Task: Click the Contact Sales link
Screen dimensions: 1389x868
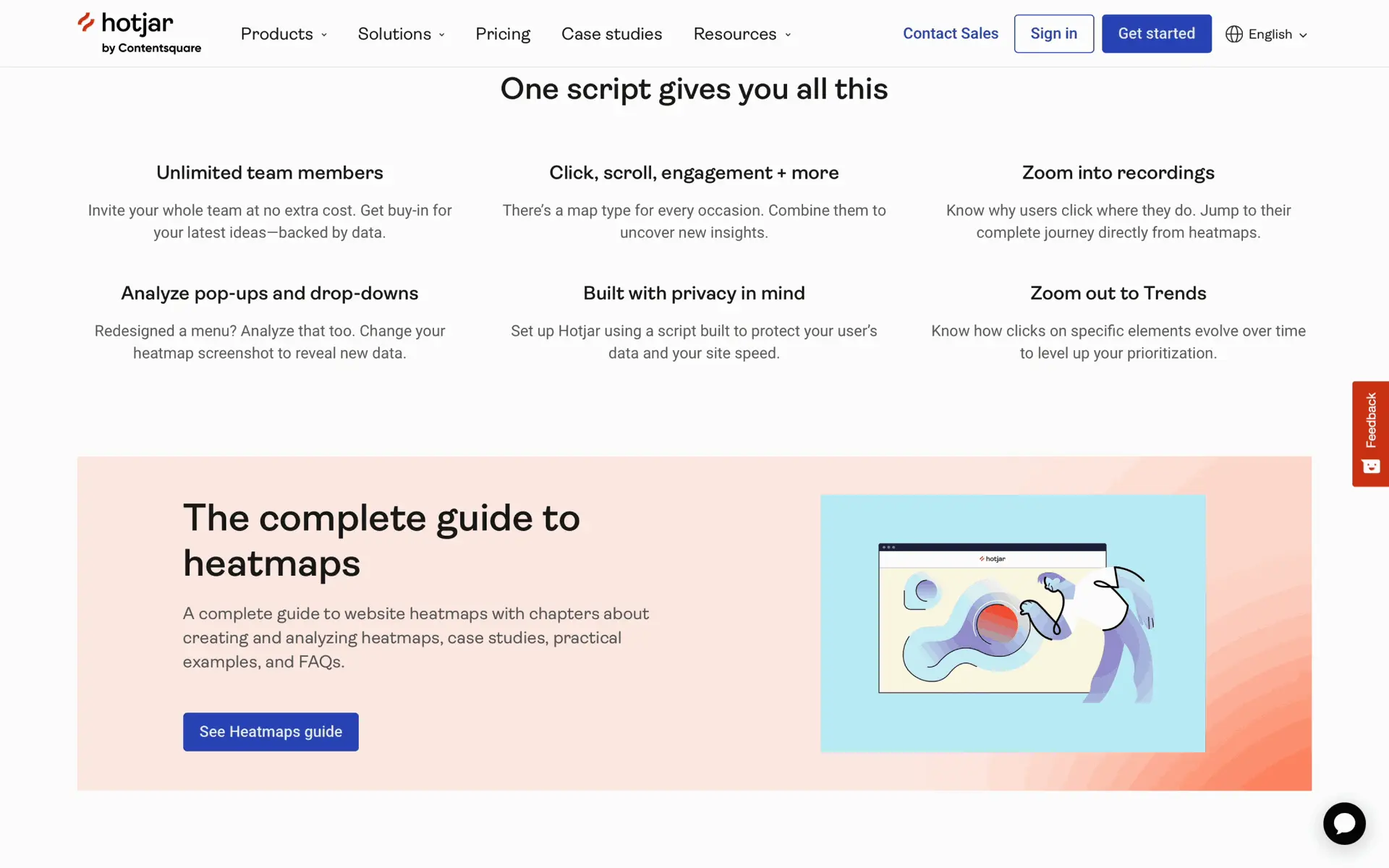Action: coord(950,33)
